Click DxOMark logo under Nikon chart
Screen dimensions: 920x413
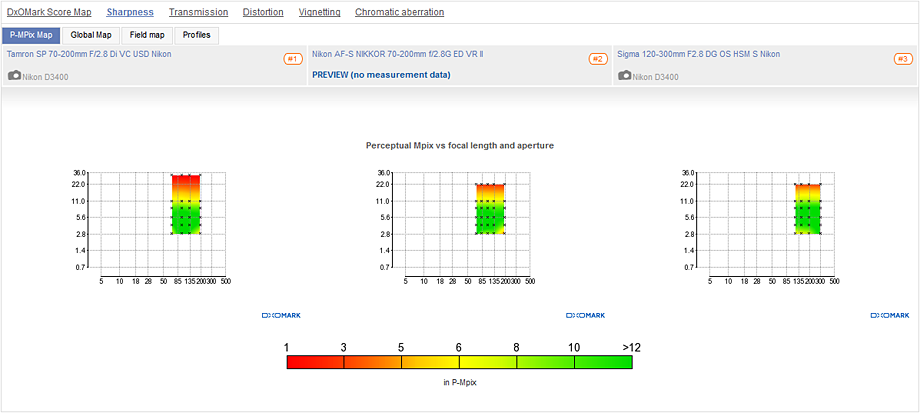pos(586,316)
